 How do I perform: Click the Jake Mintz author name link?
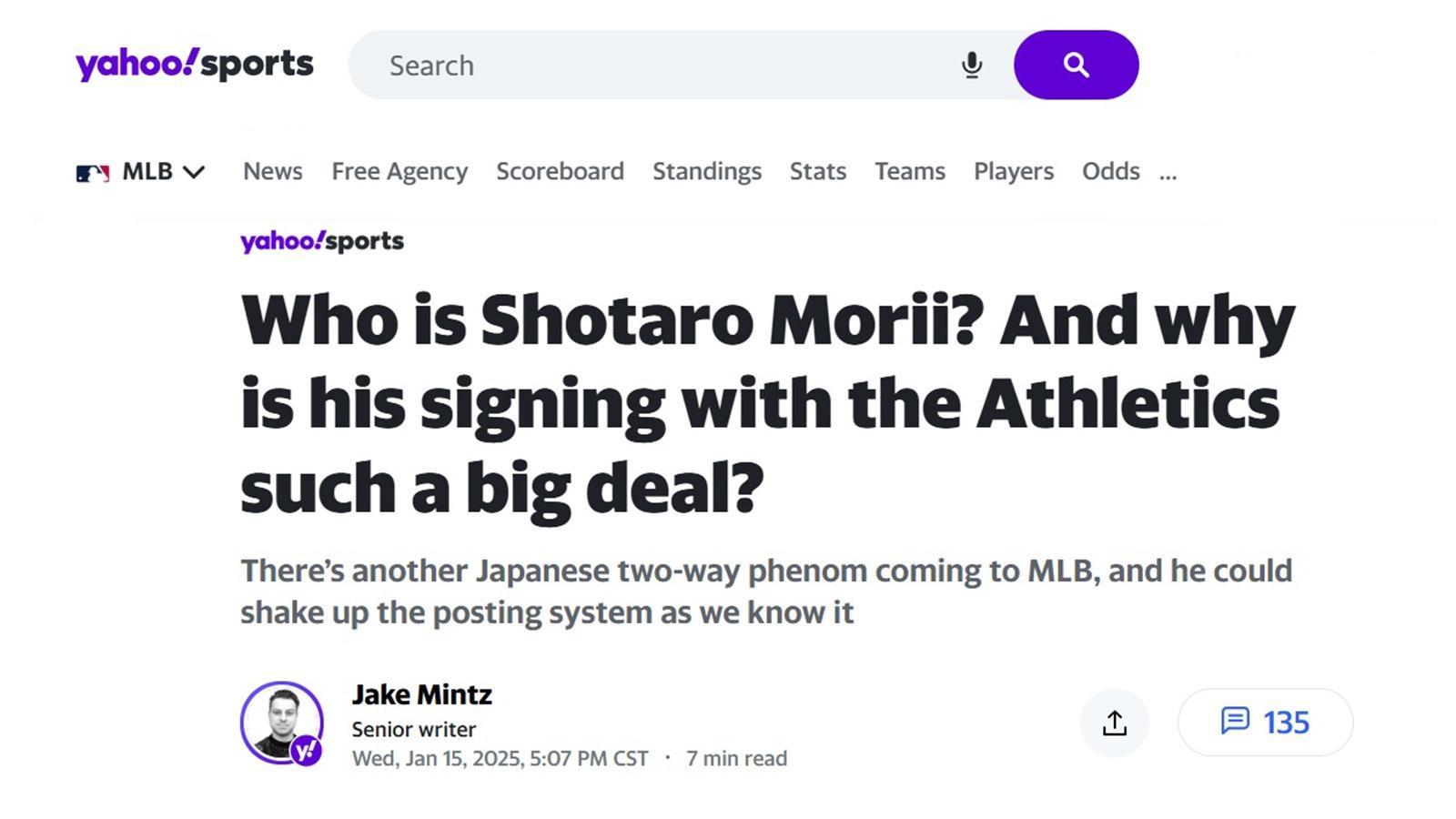click(x=422, y=694)
